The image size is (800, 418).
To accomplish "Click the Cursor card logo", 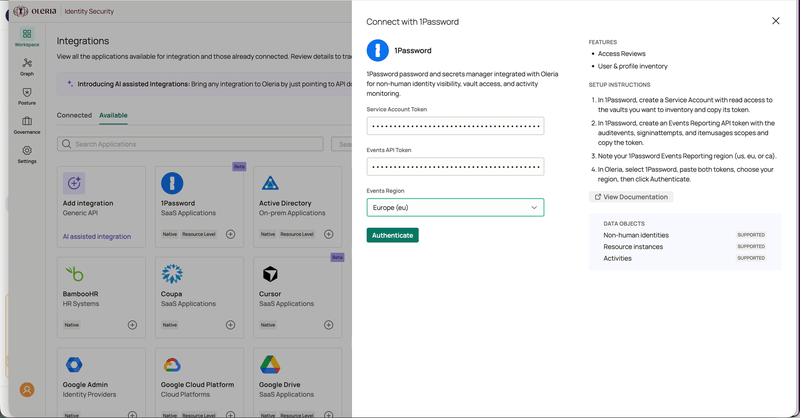I will (270, 274).
